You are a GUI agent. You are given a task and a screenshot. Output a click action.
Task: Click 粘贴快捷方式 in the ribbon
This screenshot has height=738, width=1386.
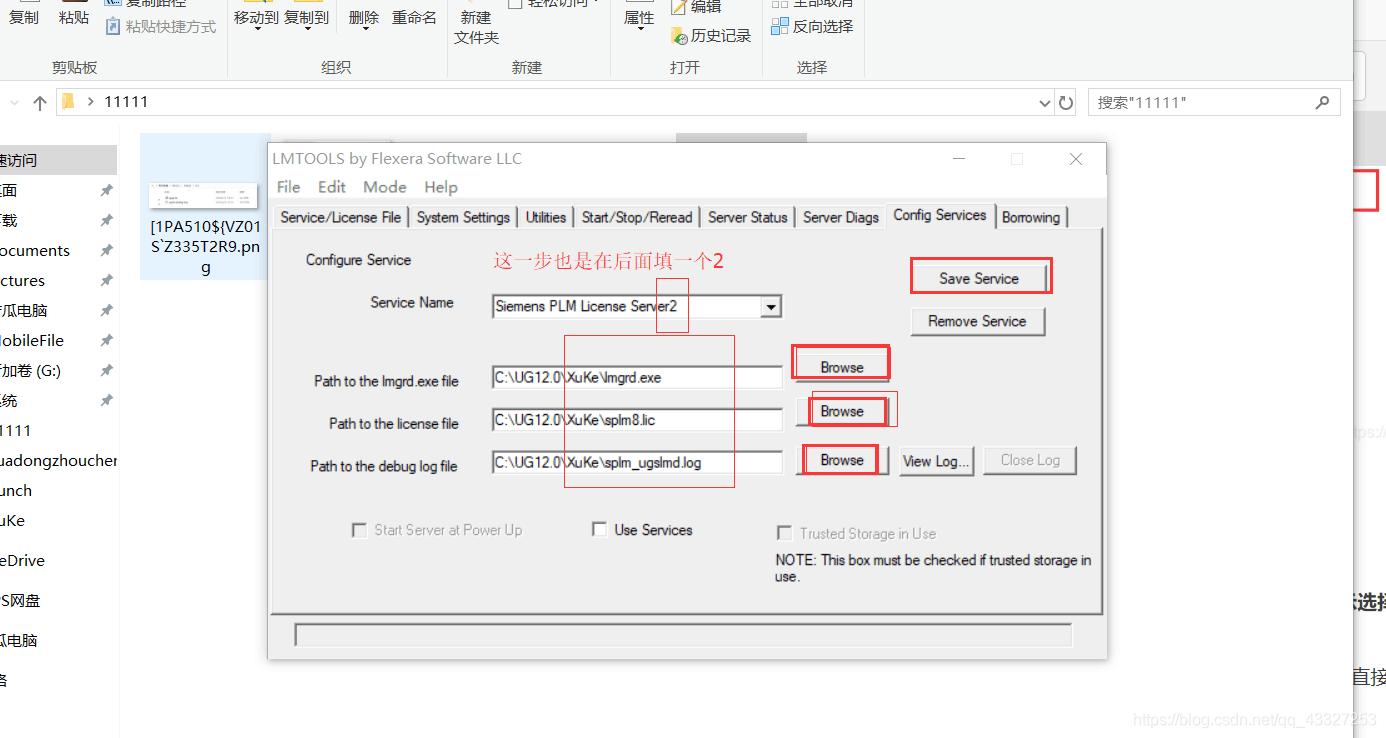click(x=160, y=26)
